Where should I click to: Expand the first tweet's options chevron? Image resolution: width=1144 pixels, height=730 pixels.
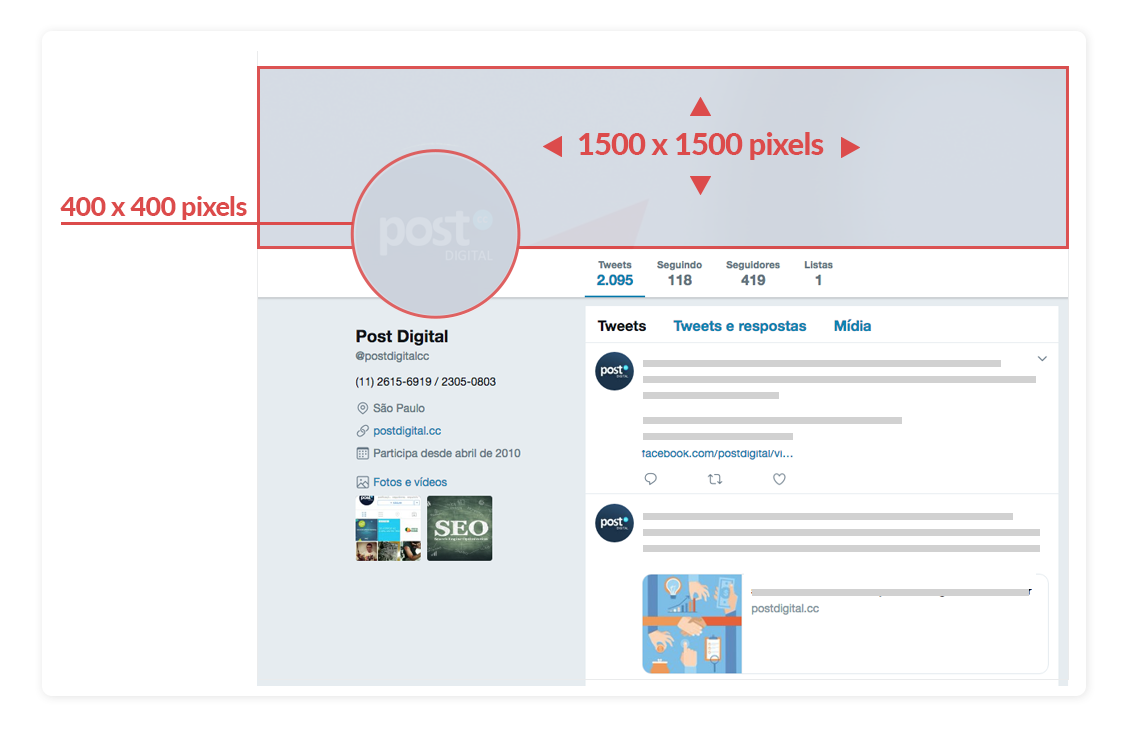pyautogui.click(x=1042, y=359)
